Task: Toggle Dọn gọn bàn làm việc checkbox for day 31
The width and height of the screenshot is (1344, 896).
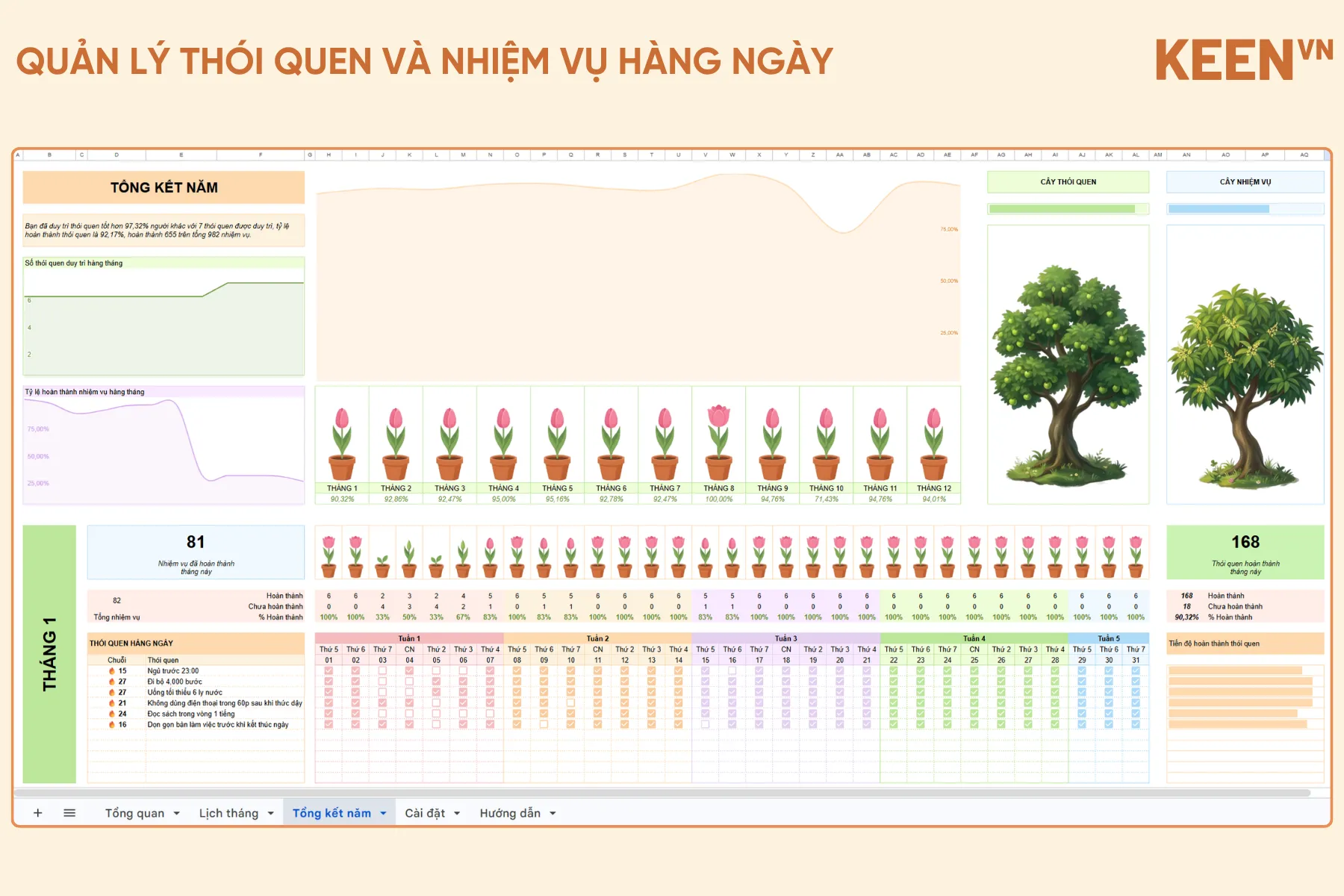Action: (x=1136, y=724)
